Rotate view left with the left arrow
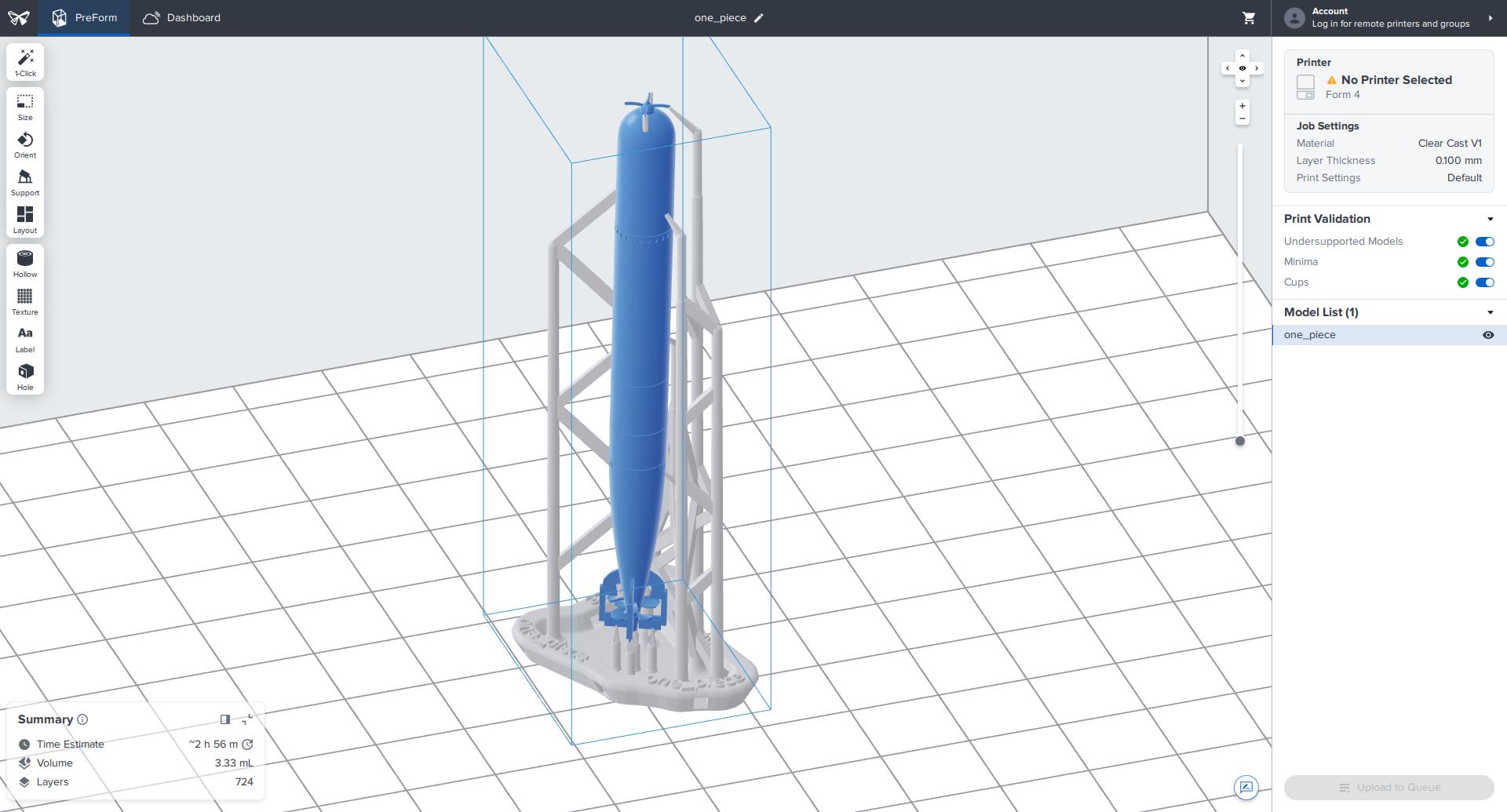Screen dimensions: 1507x812 1228,68
